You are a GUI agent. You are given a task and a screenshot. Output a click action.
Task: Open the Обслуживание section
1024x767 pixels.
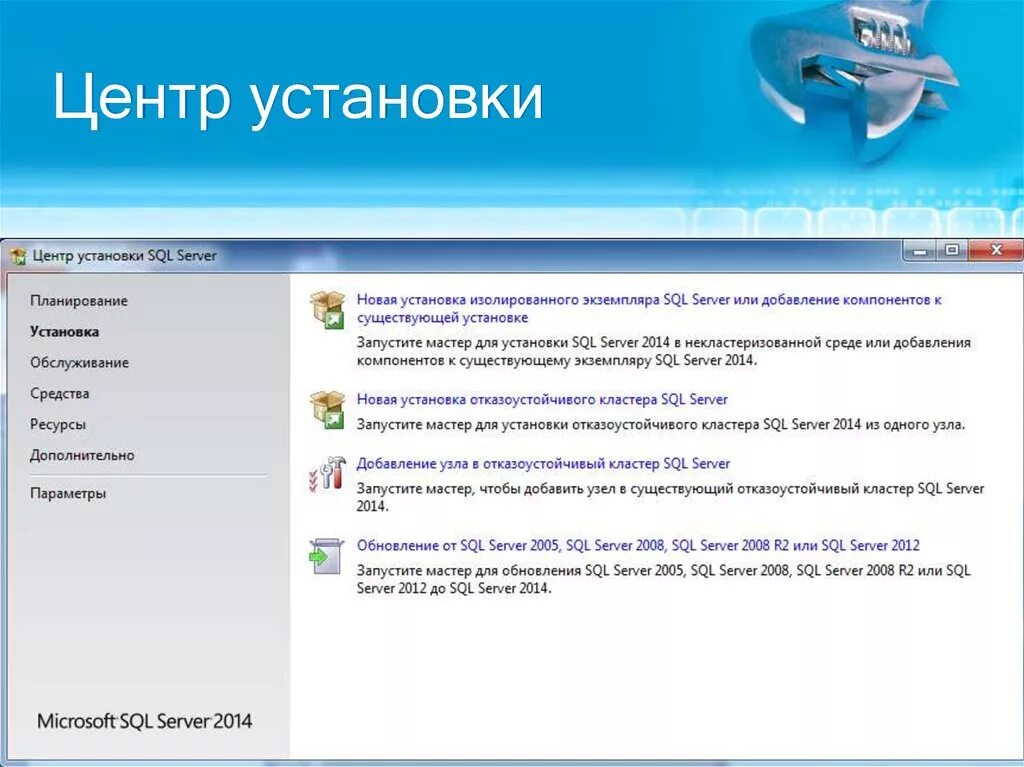pyautogui.click(x=79, y=363)
